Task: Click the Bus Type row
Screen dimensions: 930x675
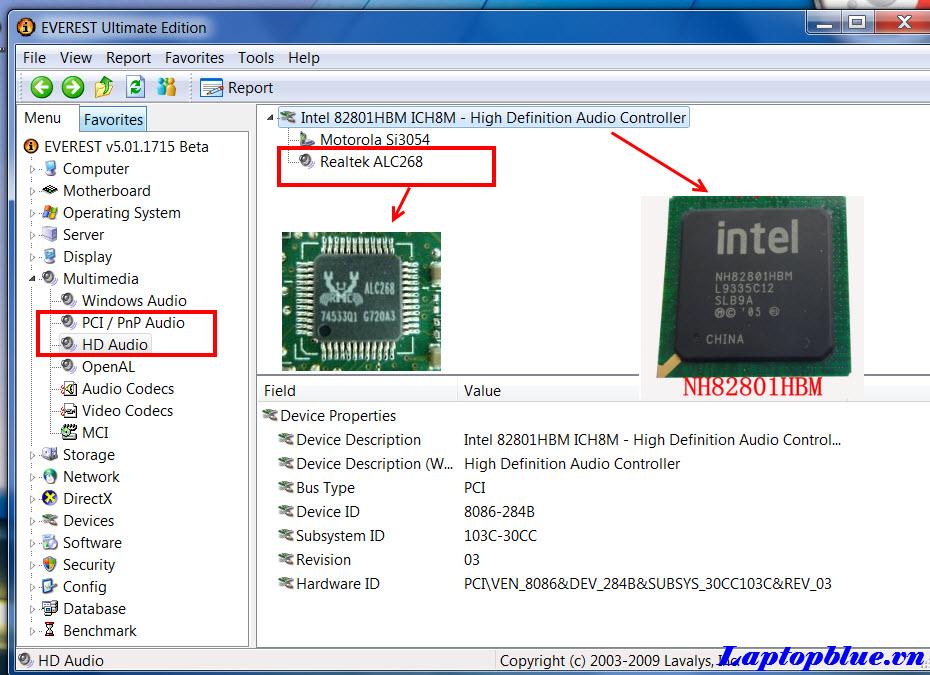Action: point(593,488)
